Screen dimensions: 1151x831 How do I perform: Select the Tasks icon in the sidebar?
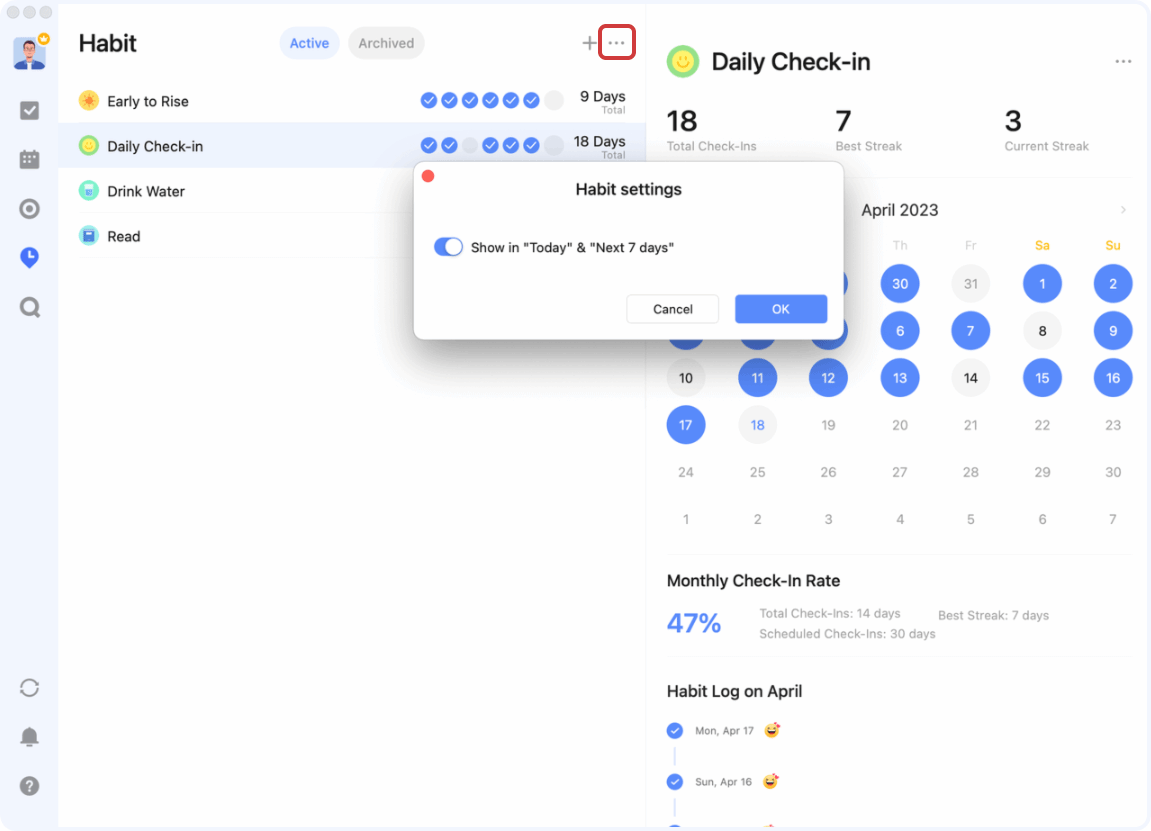coord(29,109)
